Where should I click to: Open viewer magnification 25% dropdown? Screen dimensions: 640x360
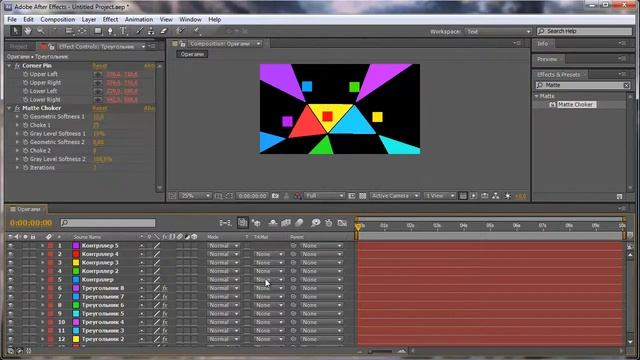click(196, 196)
